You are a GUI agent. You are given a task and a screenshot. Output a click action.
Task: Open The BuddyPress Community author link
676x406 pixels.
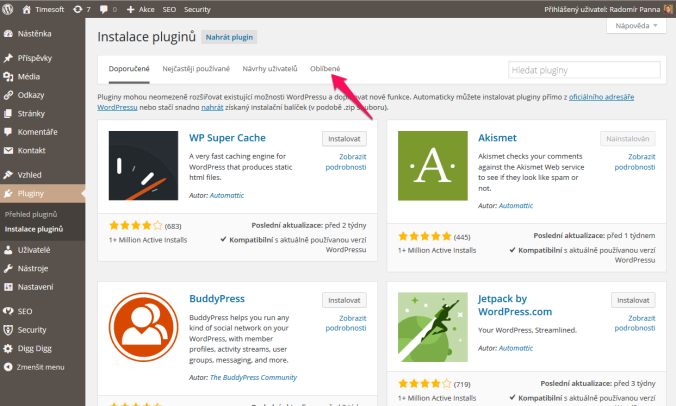254,378
